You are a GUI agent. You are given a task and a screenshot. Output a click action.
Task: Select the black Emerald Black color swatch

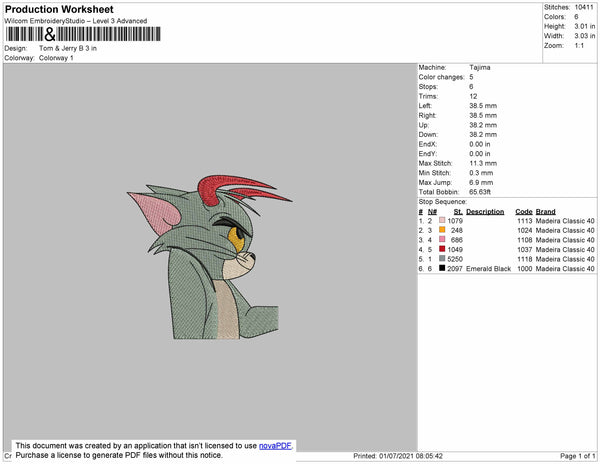pos(442,268)
